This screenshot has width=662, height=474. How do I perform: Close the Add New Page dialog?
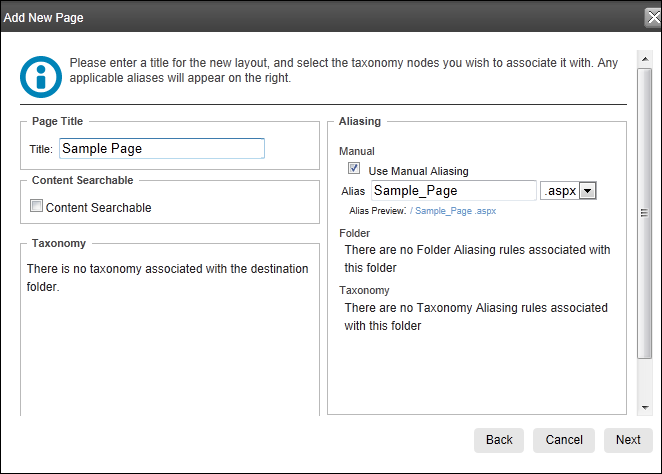653,18
